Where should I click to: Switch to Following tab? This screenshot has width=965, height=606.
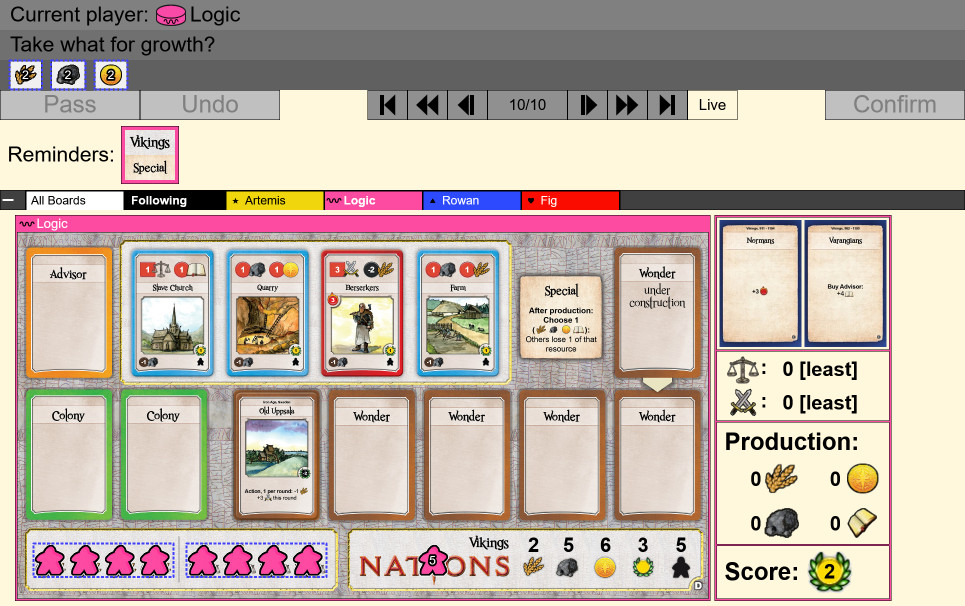(x=175, y=201)
